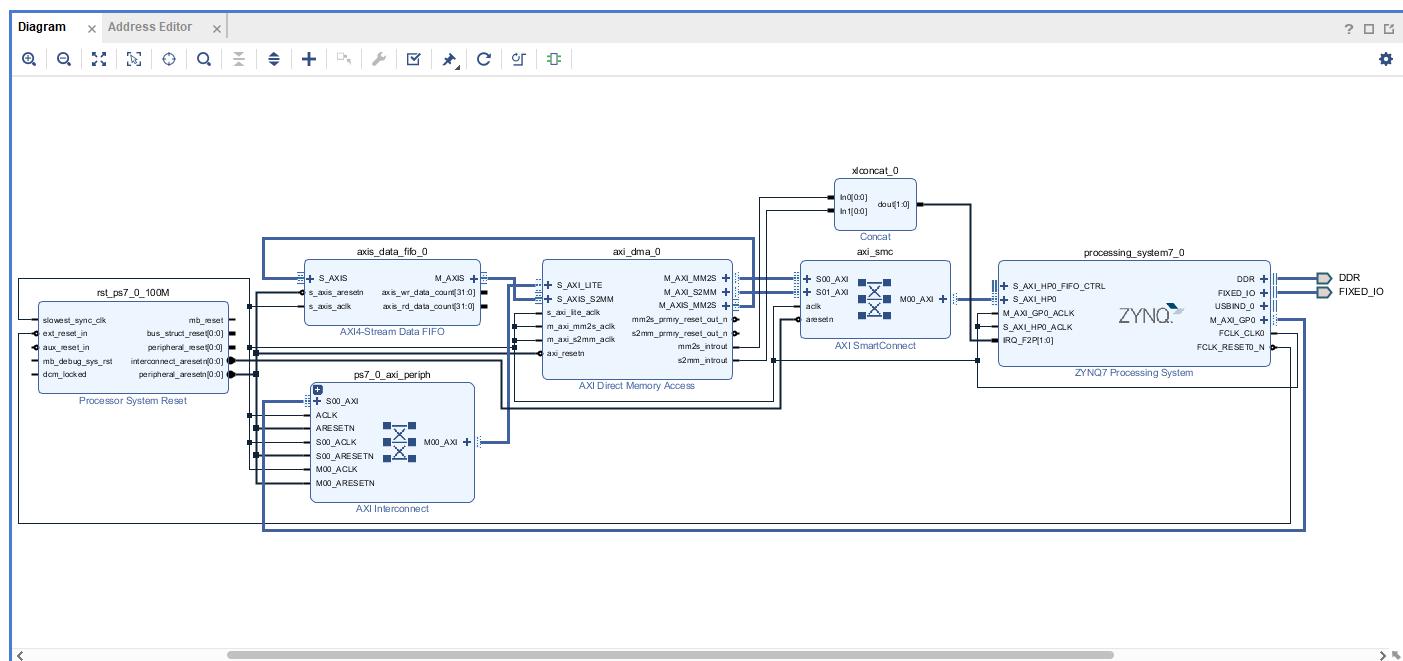Run Validate Design from the toolbar

click(413, 59)
